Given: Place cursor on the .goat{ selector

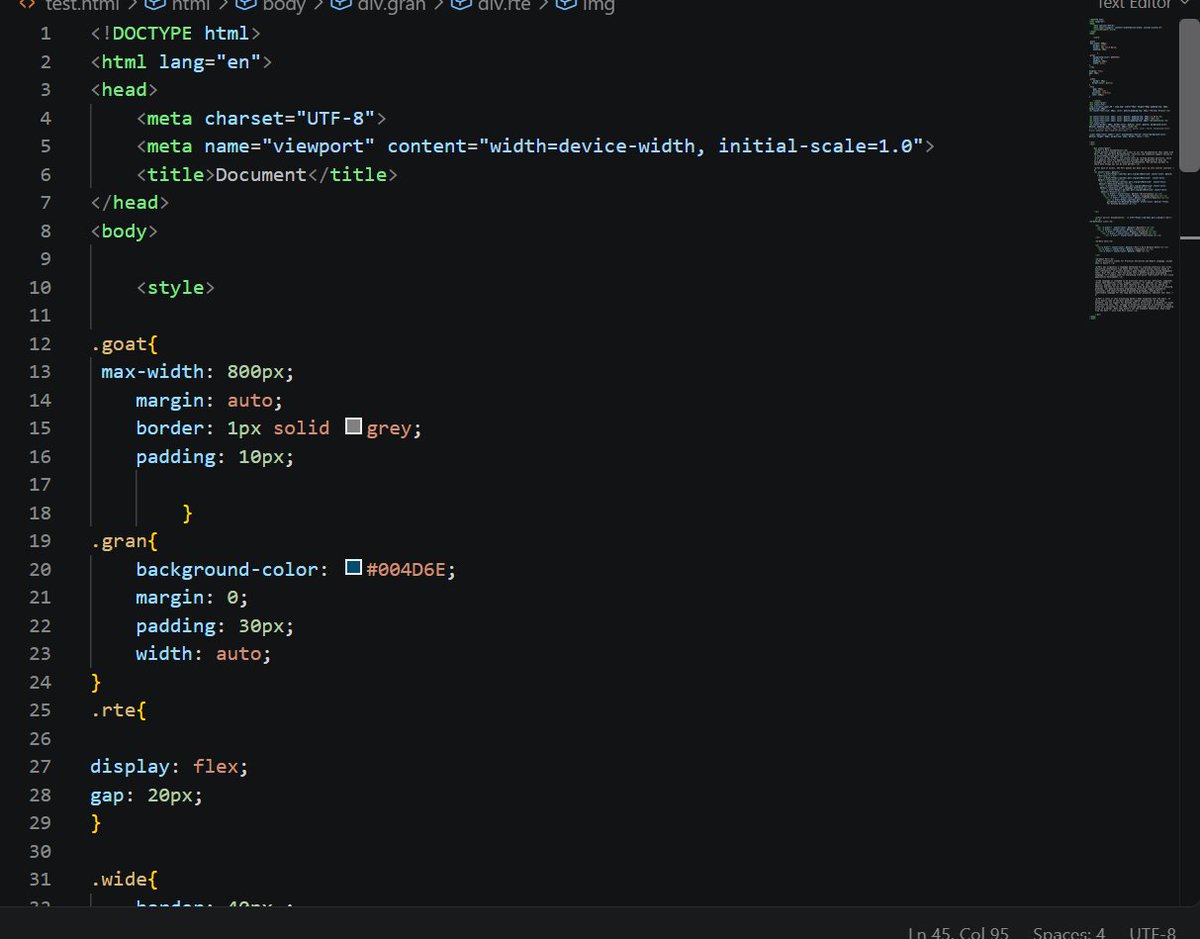Looking at the screenshot, I should [x=124, y=343].
